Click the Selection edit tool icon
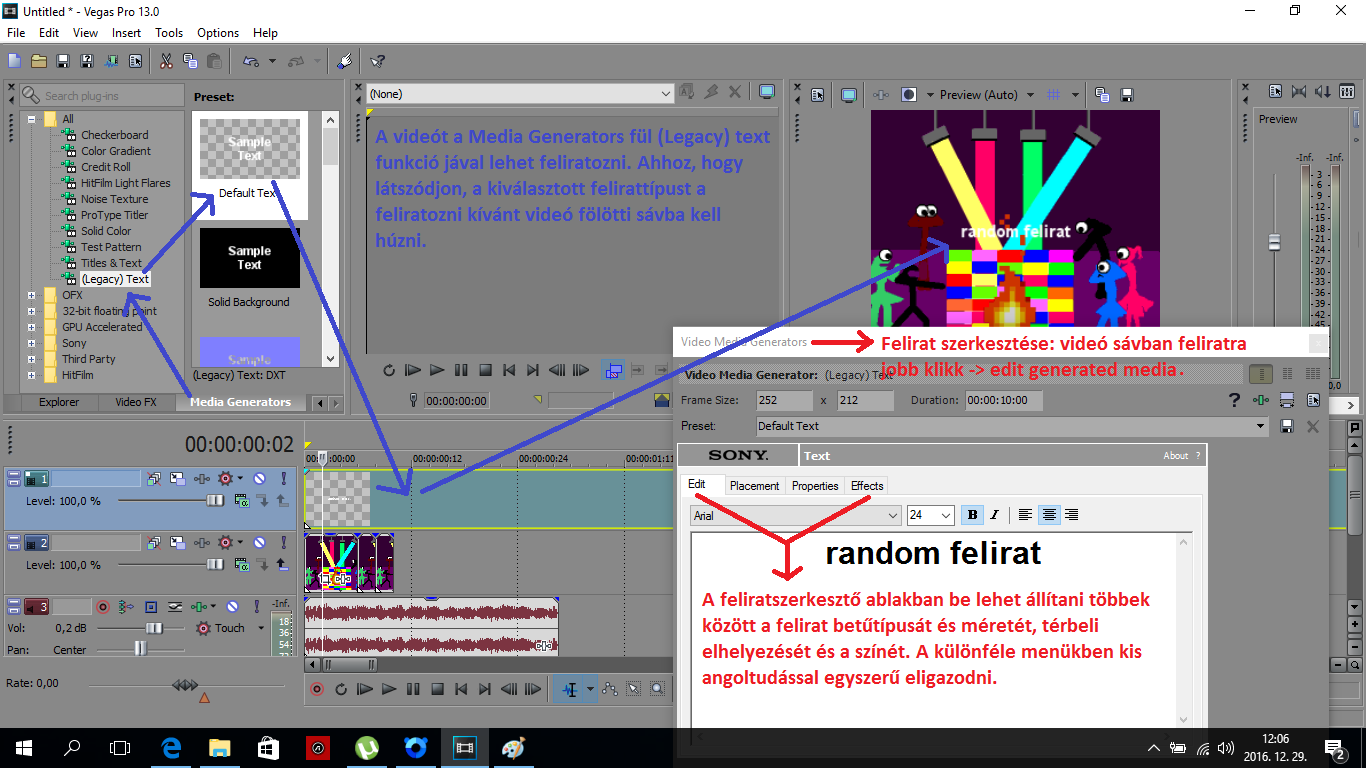This screenshot has width=1366, height=768. [634, 689]
